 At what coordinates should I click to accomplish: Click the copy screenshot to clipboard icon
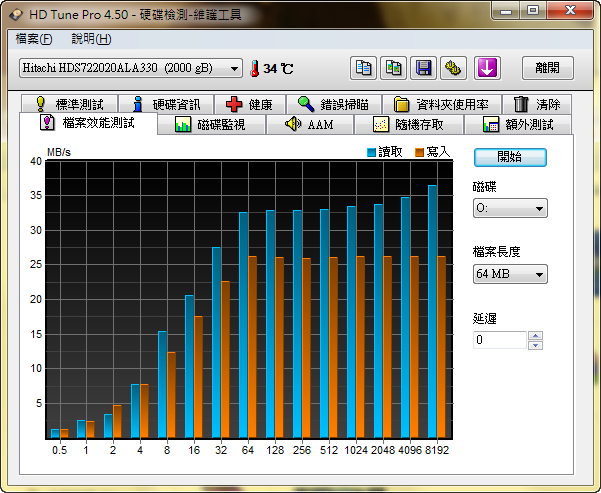(393, 68)
